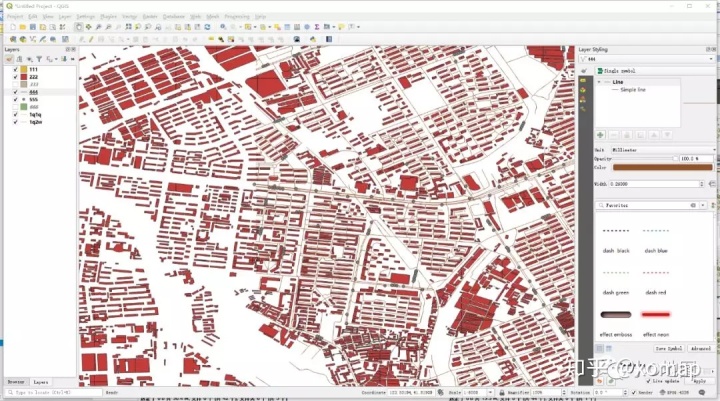Click the Magnifier spinner arrows
Screen dimensions: 720x401
[563, 393]
